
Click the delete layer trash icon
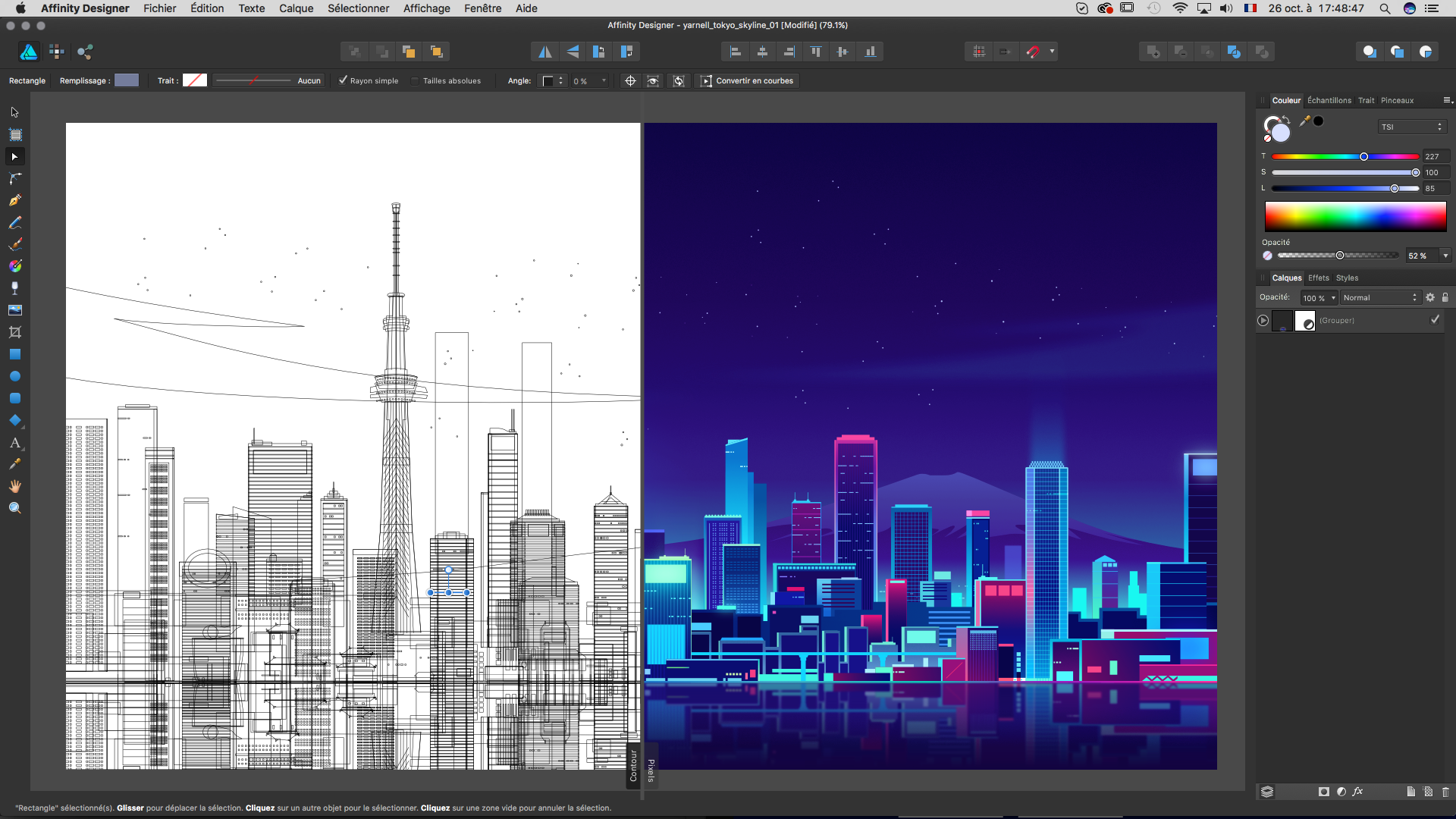1445,792
